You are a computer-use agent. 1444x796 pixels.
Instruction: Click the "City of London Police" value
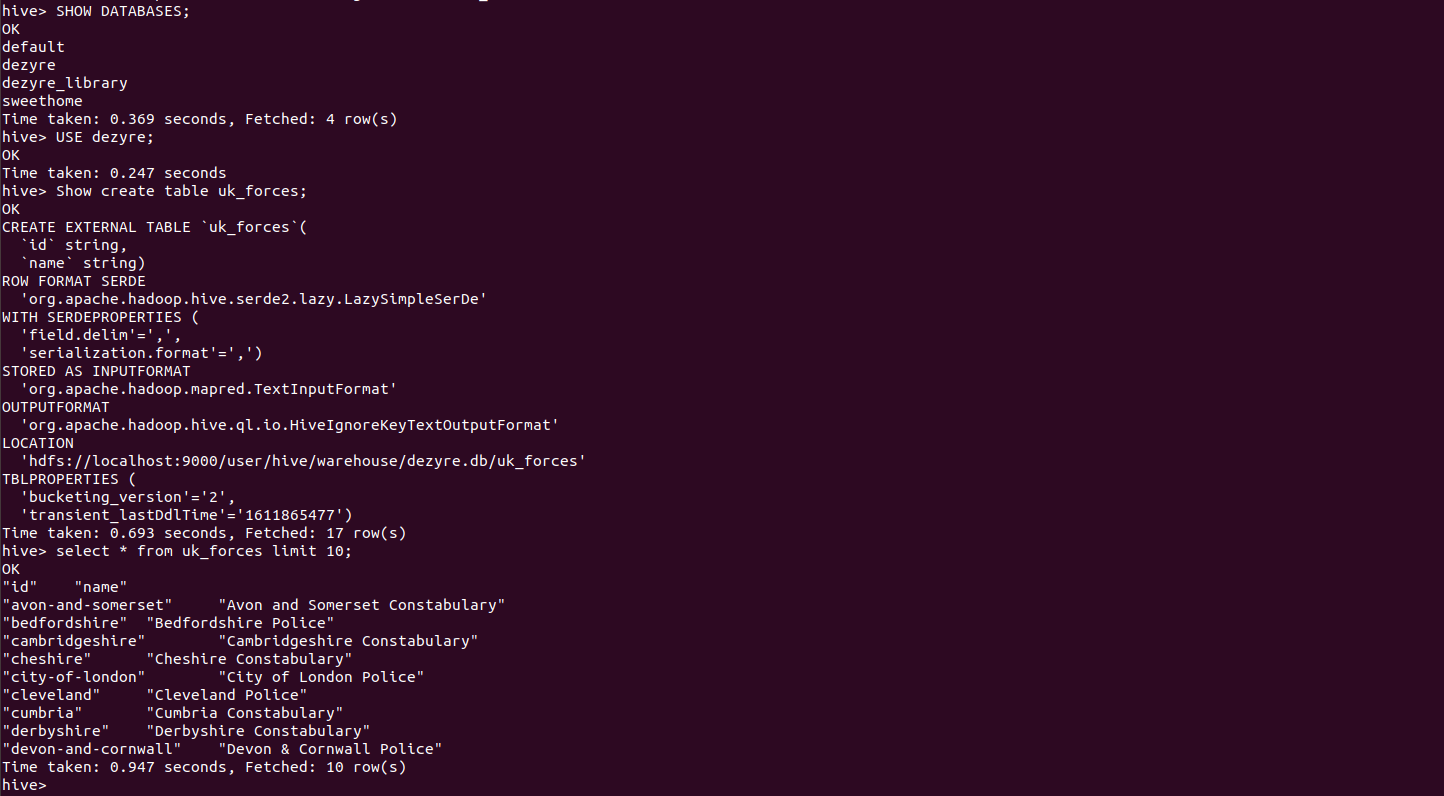coord(321,677)
